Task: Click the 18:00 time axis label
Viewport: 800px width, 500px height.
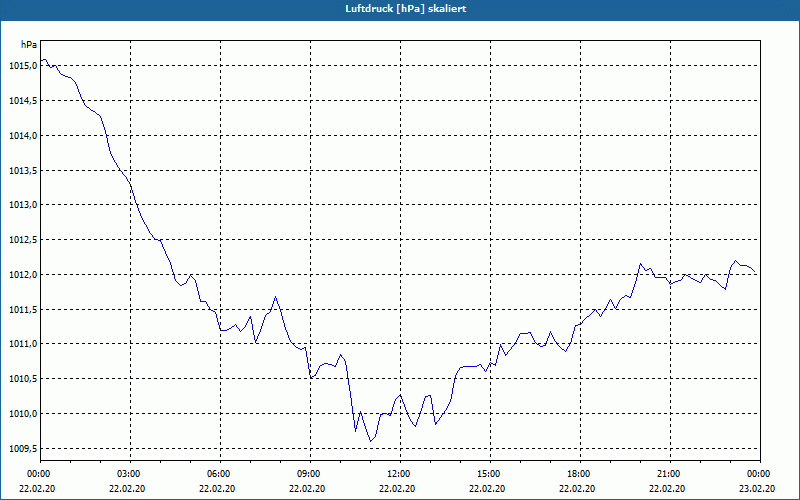Action: [x=580, y=474]
